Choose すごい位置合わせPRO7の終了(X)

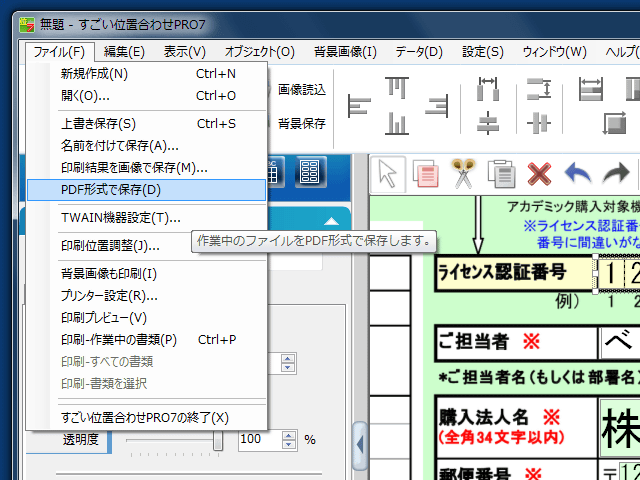pos(147,418)
